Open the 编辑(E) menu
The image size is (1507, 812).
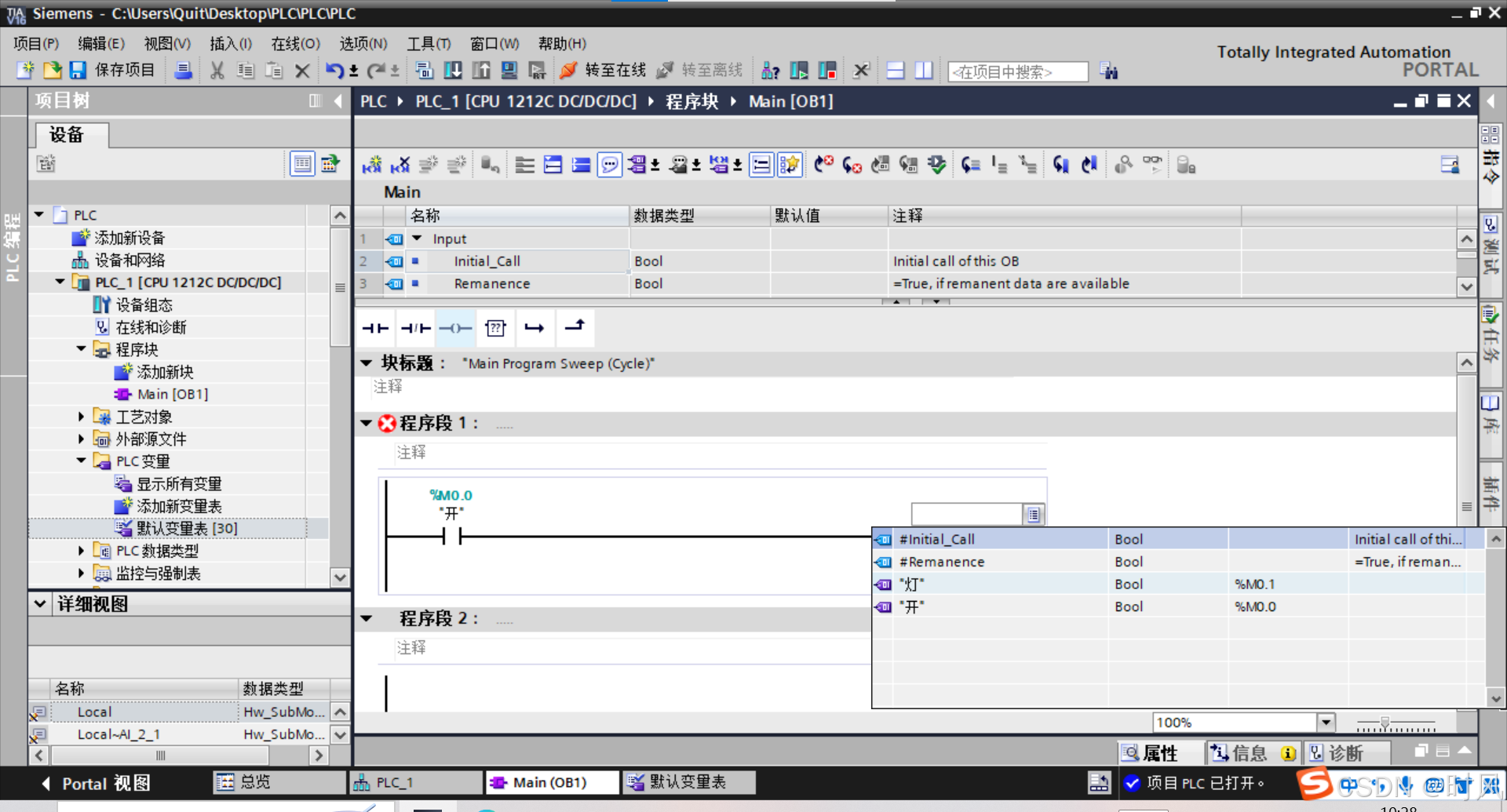click(101, 44)
